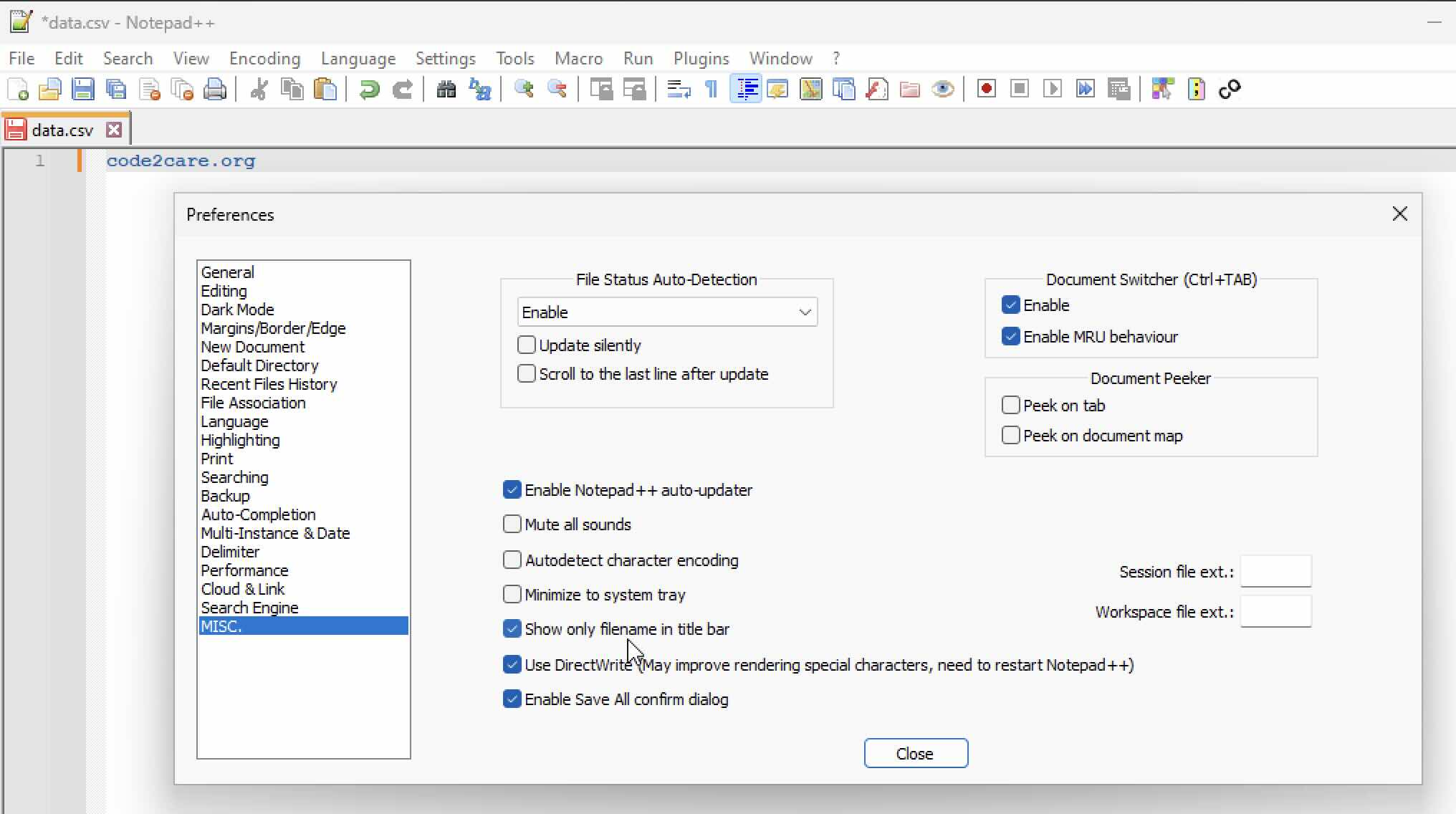
Task: Click the Show All Characters pilcrow icon
Action: [710, 89]
